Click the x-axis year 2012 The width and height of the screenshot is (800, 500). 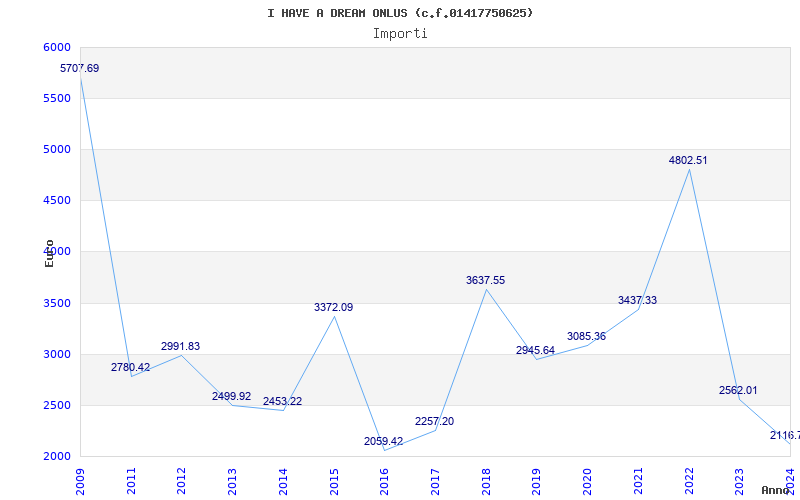(x=182, y=482)
